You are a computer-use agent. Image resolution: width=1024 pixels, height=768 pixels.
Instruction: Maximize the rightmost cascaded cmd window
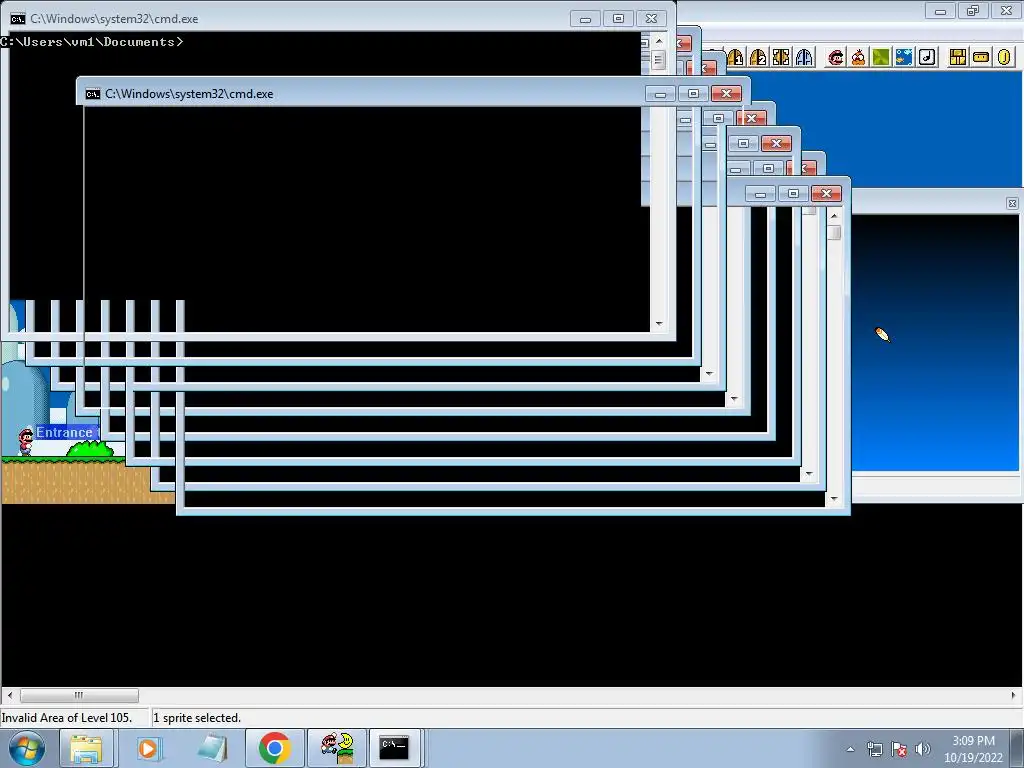pyautogui.click(x=793, y=194)
